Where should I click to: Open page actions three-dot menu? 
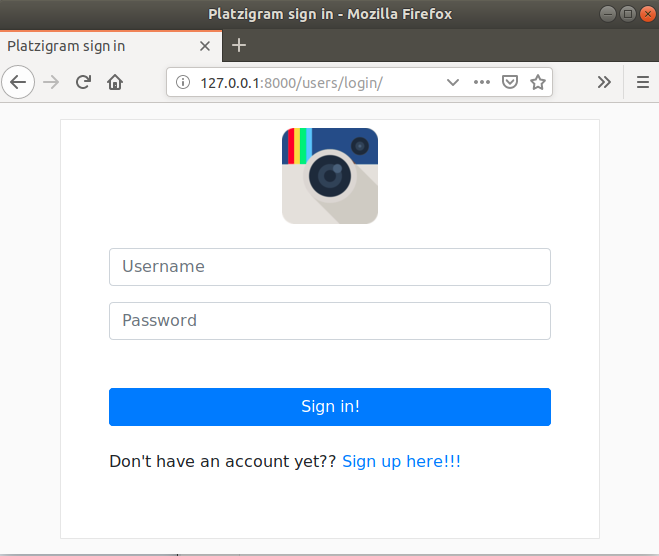point(482,82)
